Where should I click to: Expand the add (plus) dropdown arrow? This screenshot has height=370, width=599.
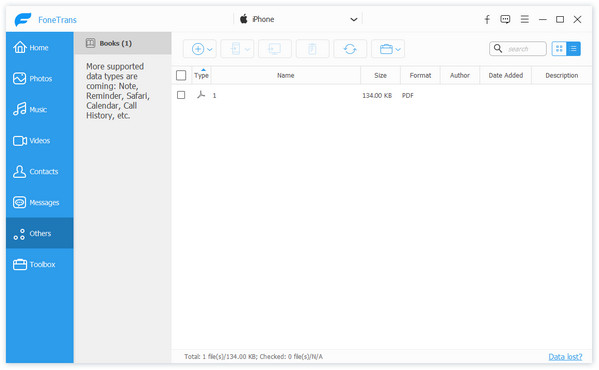[210, 49]
